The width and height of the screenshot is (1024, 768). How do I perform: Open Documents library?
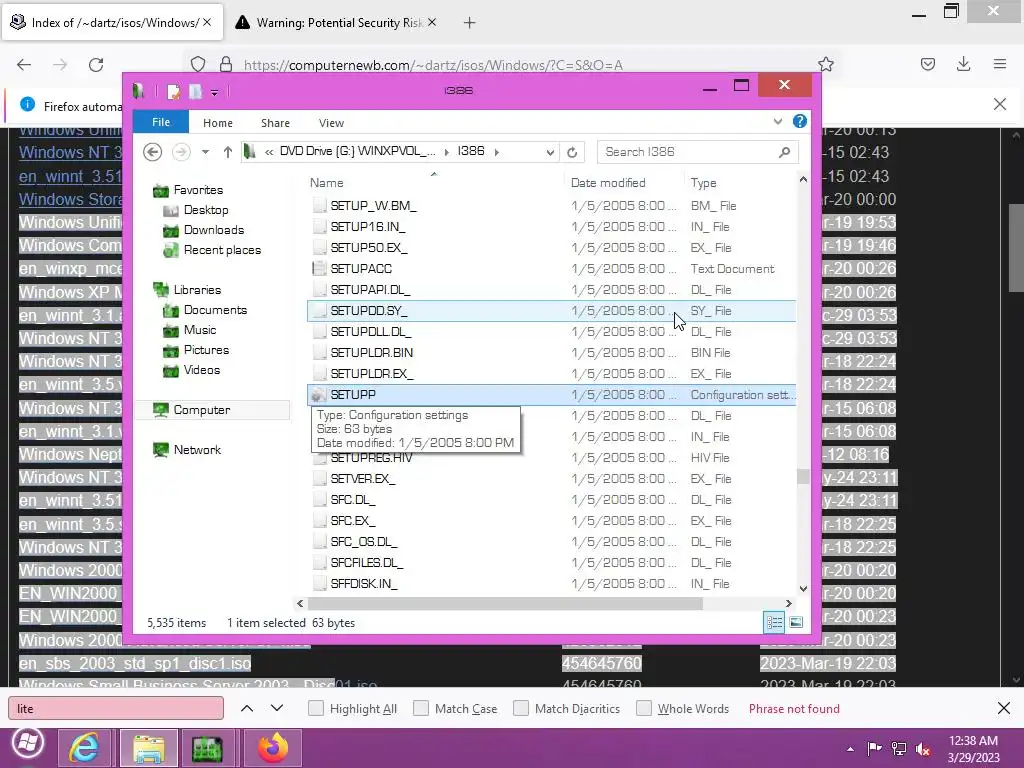click(215, 310)
